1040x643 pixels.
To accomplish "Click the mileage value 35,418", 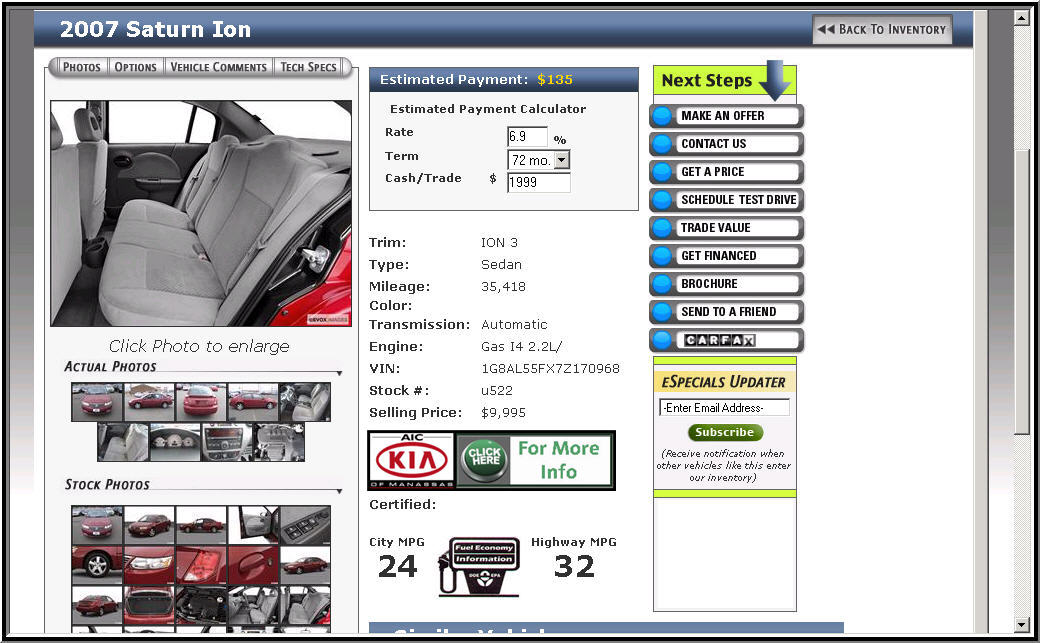I will pyautogui.click(x=503, y=287).
